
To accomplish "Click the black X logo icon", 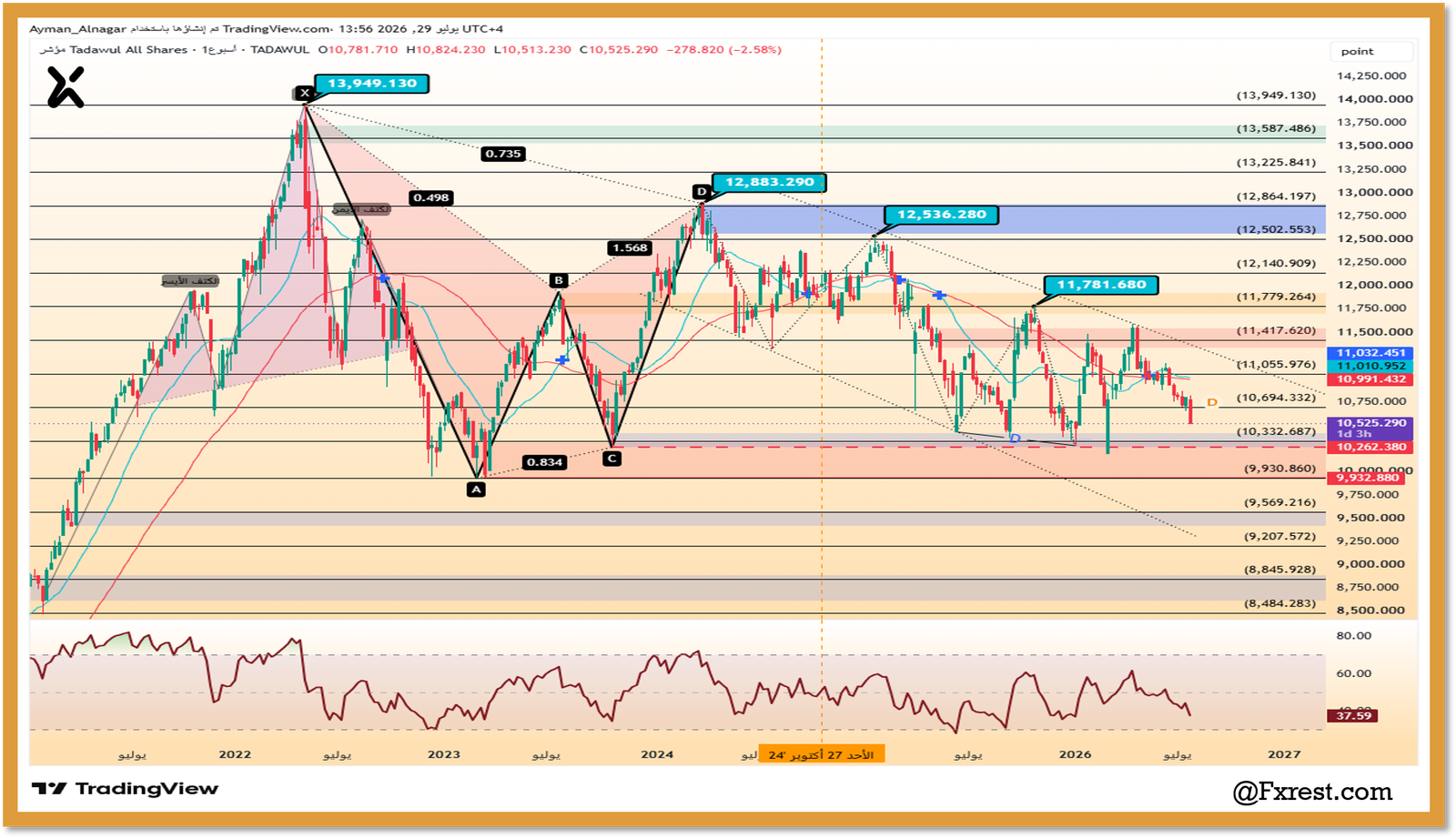I will coord(66,88).
